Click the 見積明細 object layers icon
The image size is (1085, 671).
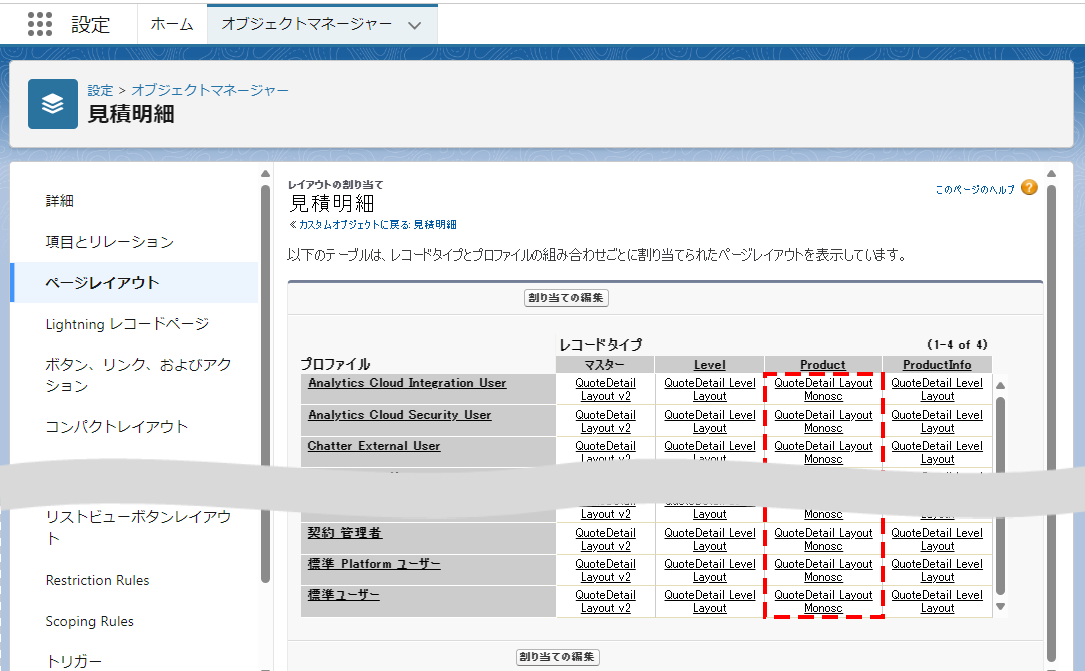tap(53, 104)
